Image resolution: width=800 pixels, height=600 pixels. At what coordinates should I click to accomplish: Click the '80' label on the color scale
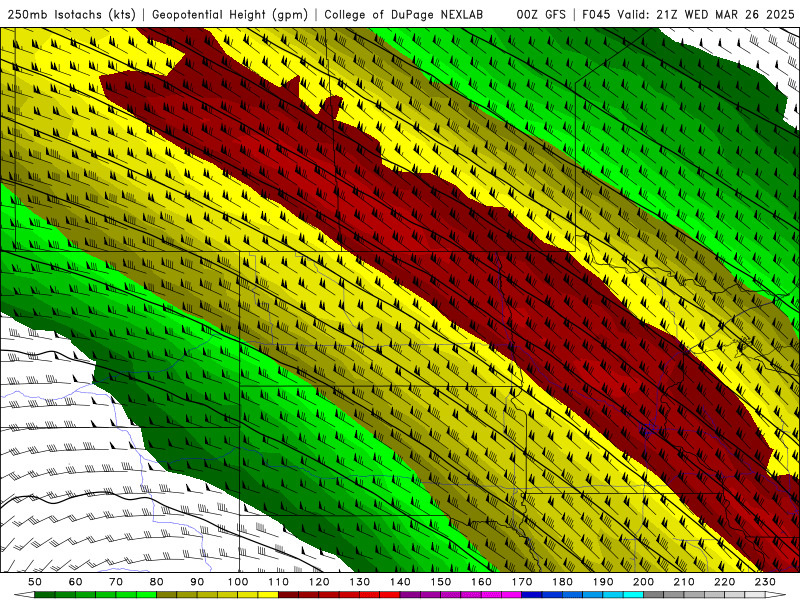[x=157, y=582]
